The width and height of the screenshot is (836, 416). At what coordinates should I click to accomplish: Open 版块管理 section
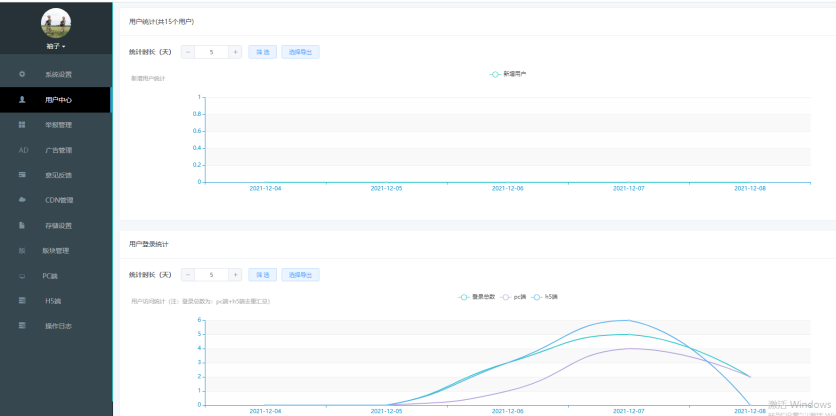56,251
